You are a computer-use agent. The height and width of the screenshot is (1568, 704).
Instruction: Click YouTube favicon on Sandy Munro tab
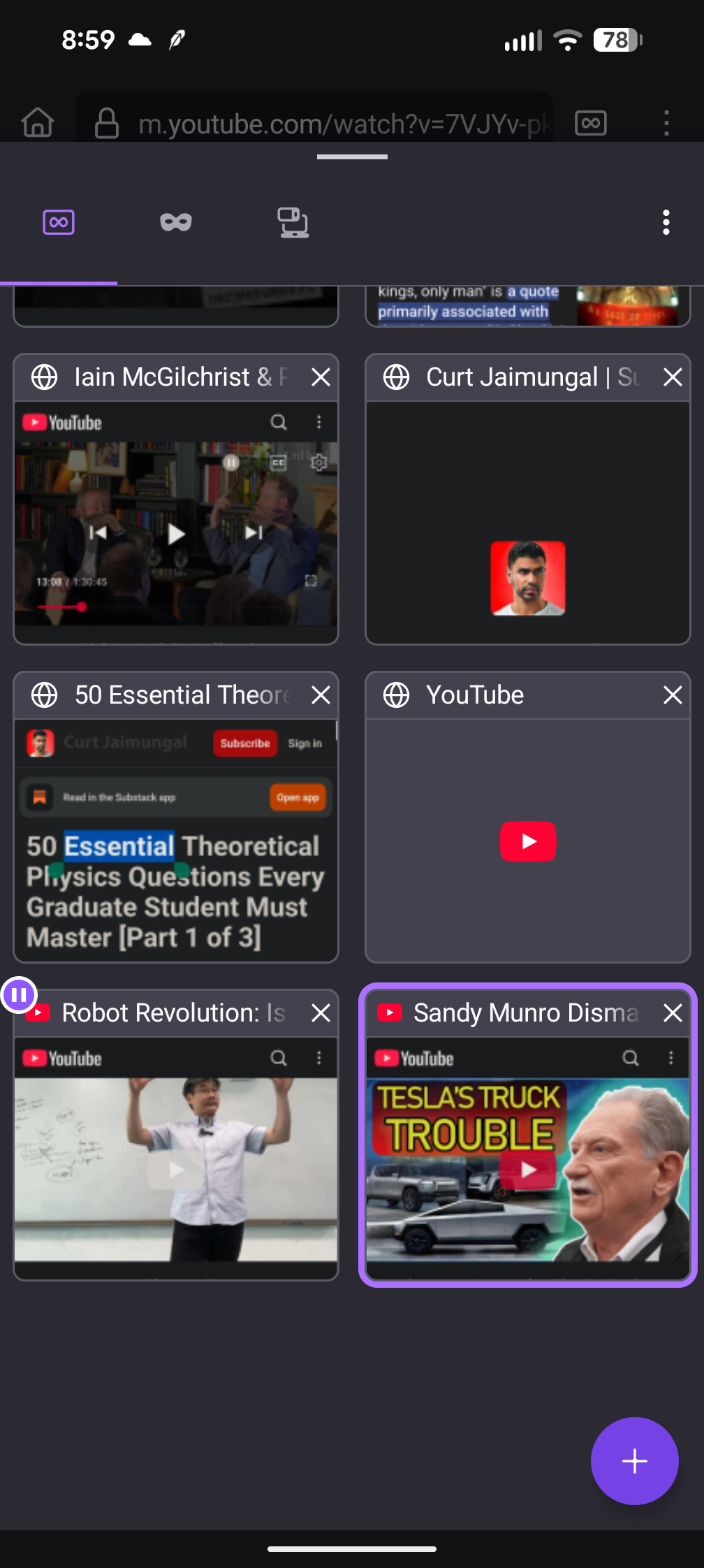click(x=389, y=1012)
